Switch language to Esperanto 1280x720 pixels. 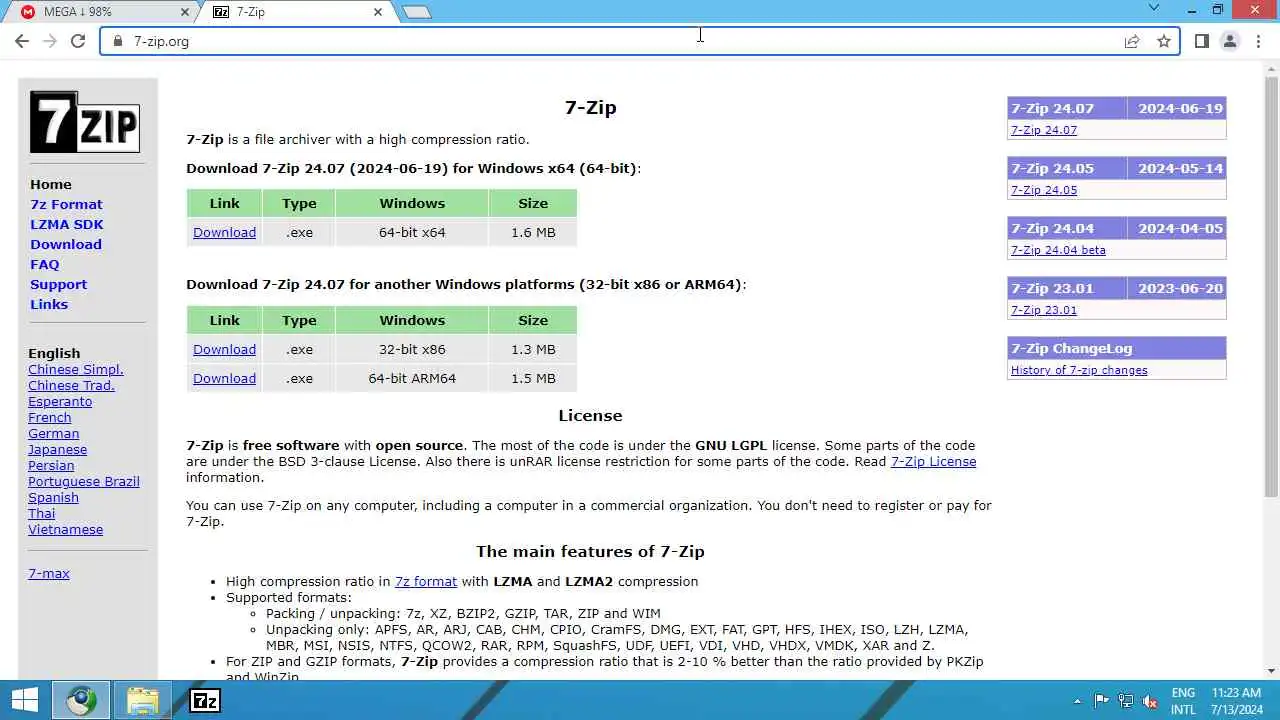pyautogui.click(x=60, y=401)
